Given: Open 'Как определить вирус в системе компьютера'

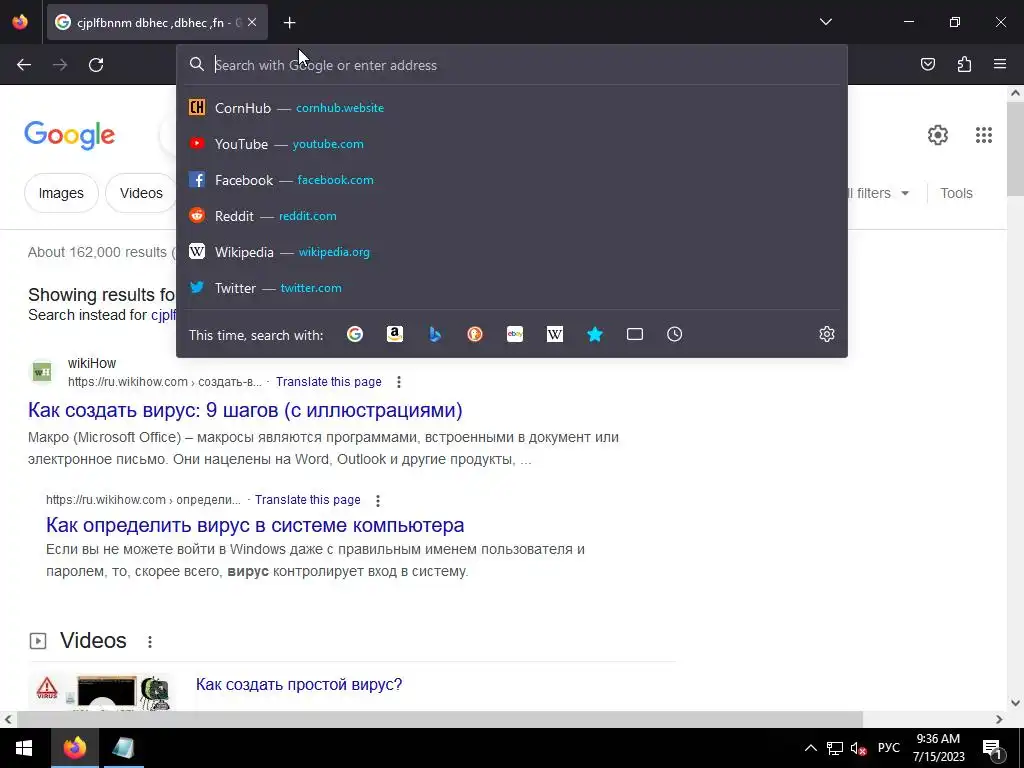Looking at the screenshot, I should pyautogui.click(x=255, y=525).
